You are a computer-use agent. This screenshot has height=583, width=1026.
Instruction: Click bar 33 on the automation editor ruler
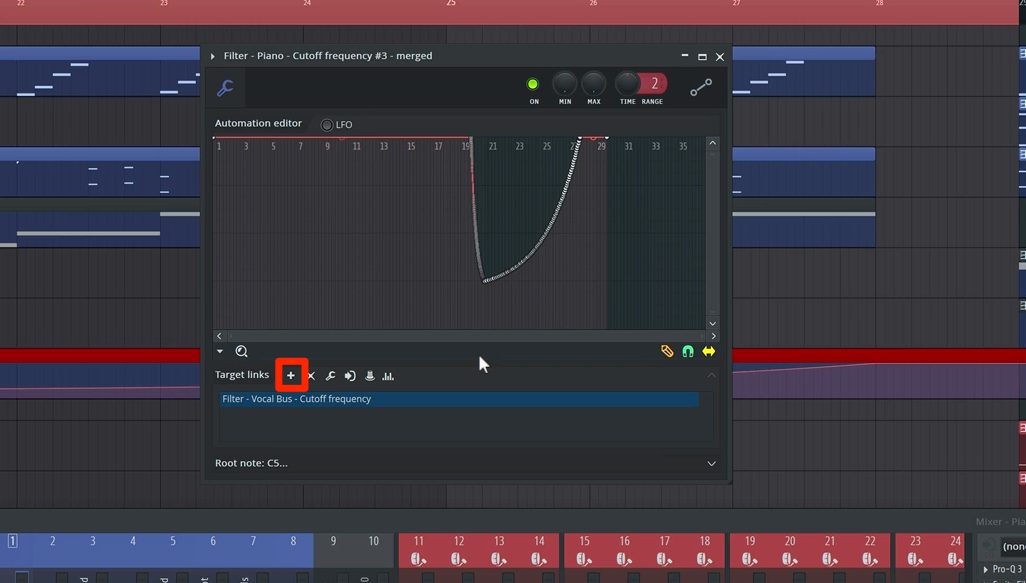(656, 147)
